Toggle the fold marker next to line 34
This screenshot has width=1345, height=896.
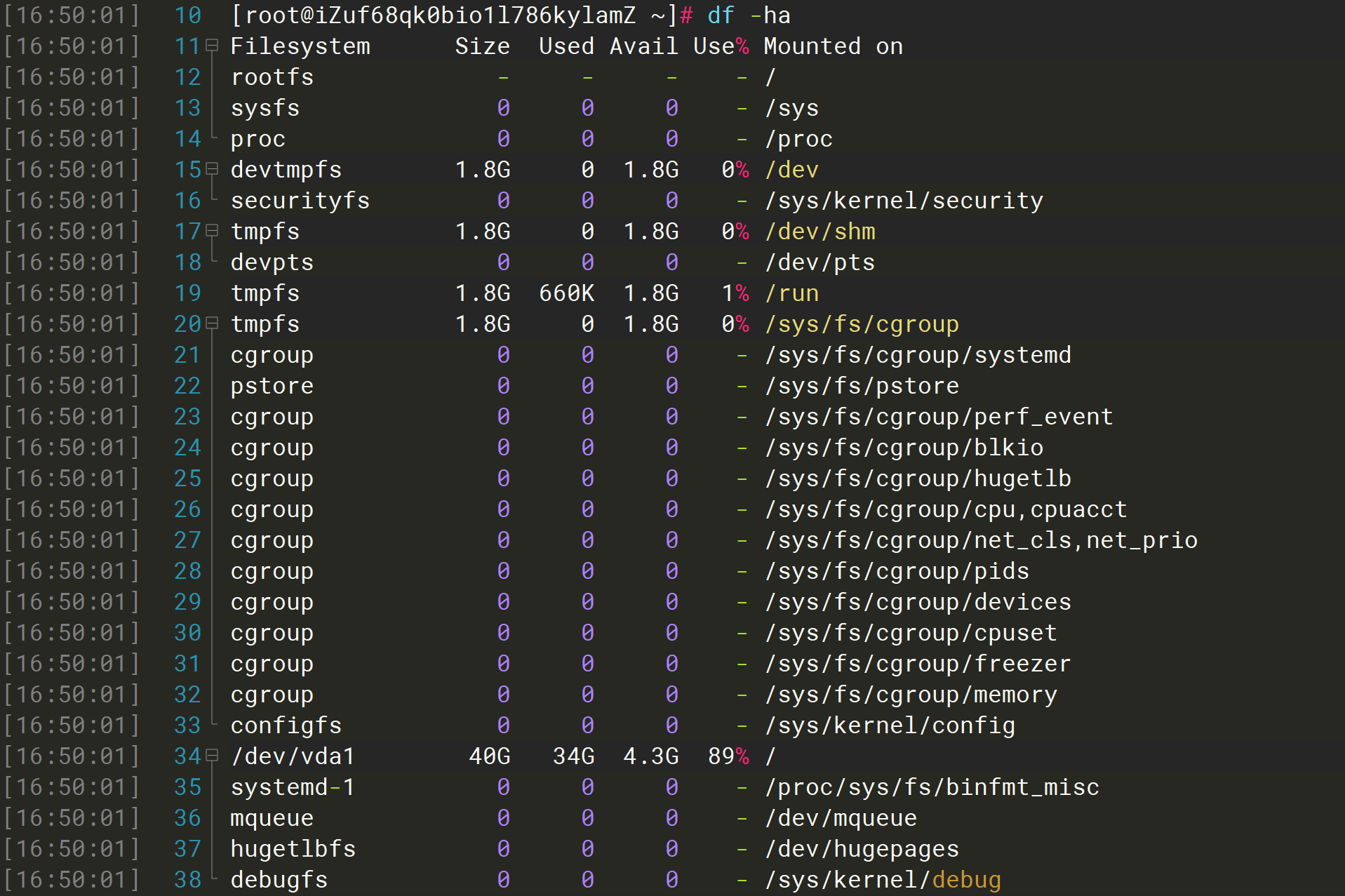click(212, 756)
